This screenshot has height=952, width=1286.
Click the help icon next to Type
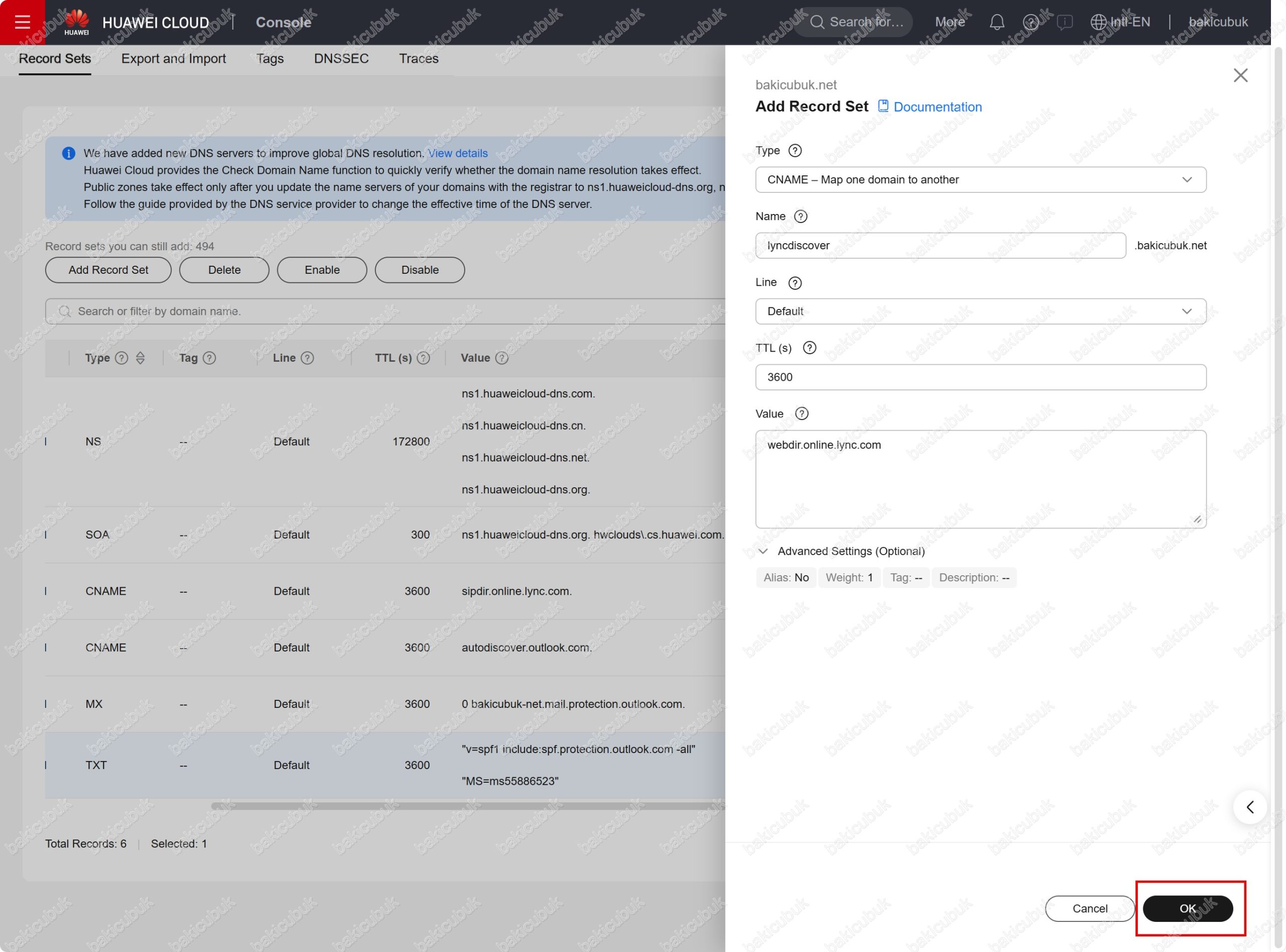[x=795, y=150]
